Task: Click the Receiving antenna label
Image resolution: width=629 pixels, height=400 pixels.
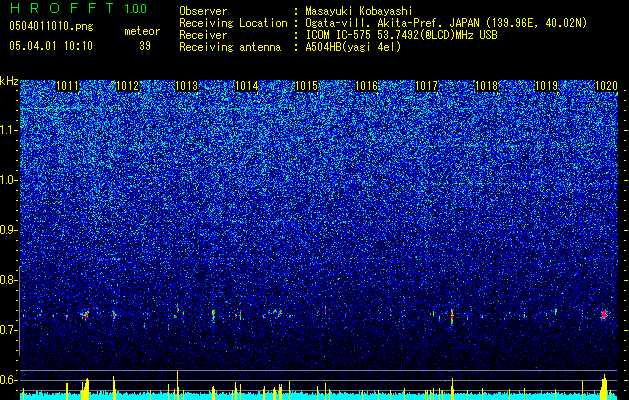Action: (230, 47)
